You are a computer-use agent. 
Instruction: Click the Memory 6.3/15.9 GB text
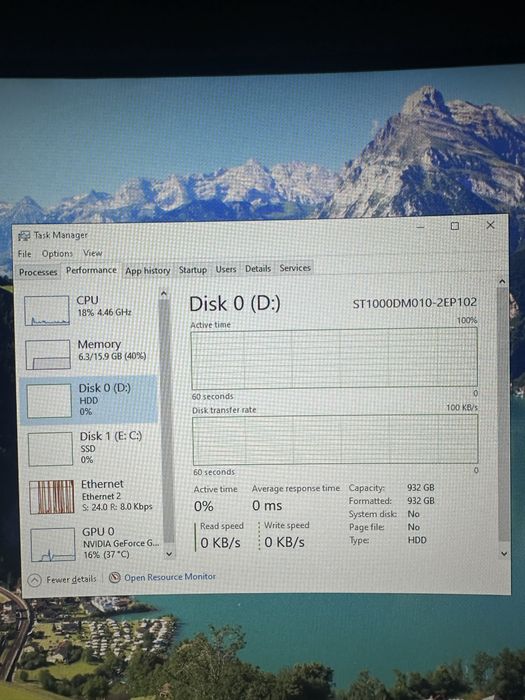click(112, 356)
